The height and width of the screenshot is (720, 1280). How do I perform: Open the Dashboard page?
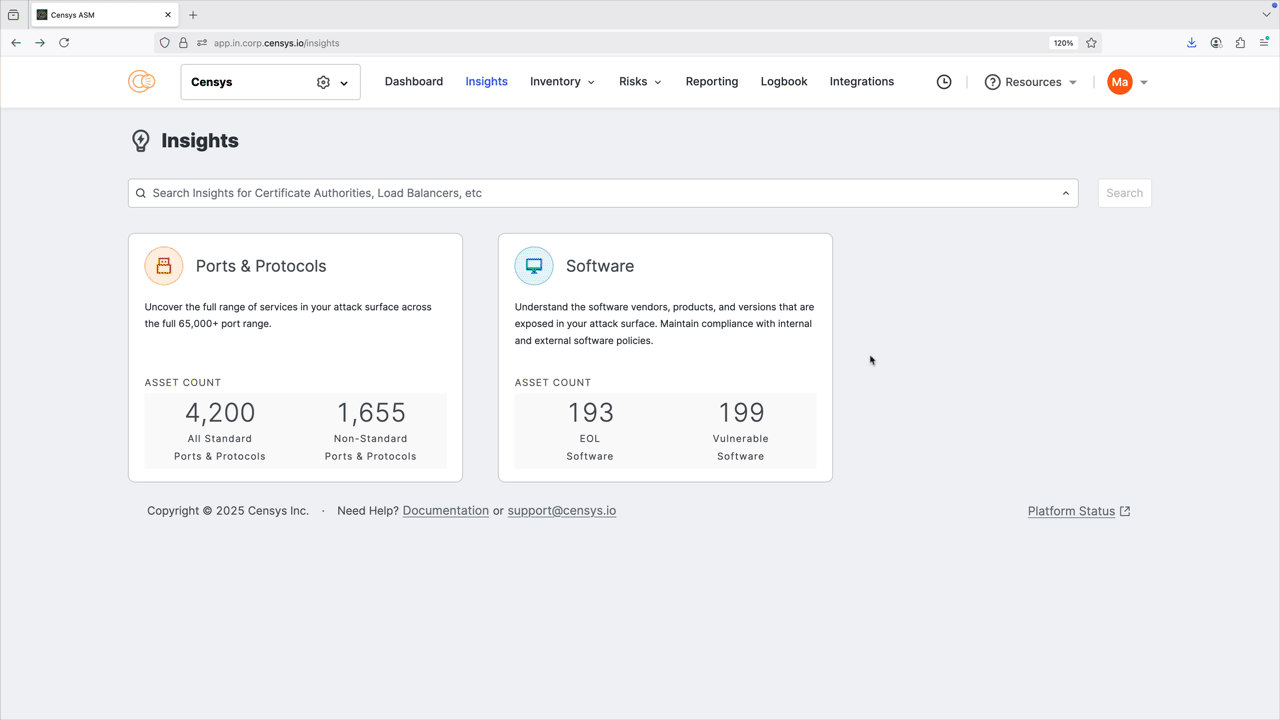click(x=414, y=82)
